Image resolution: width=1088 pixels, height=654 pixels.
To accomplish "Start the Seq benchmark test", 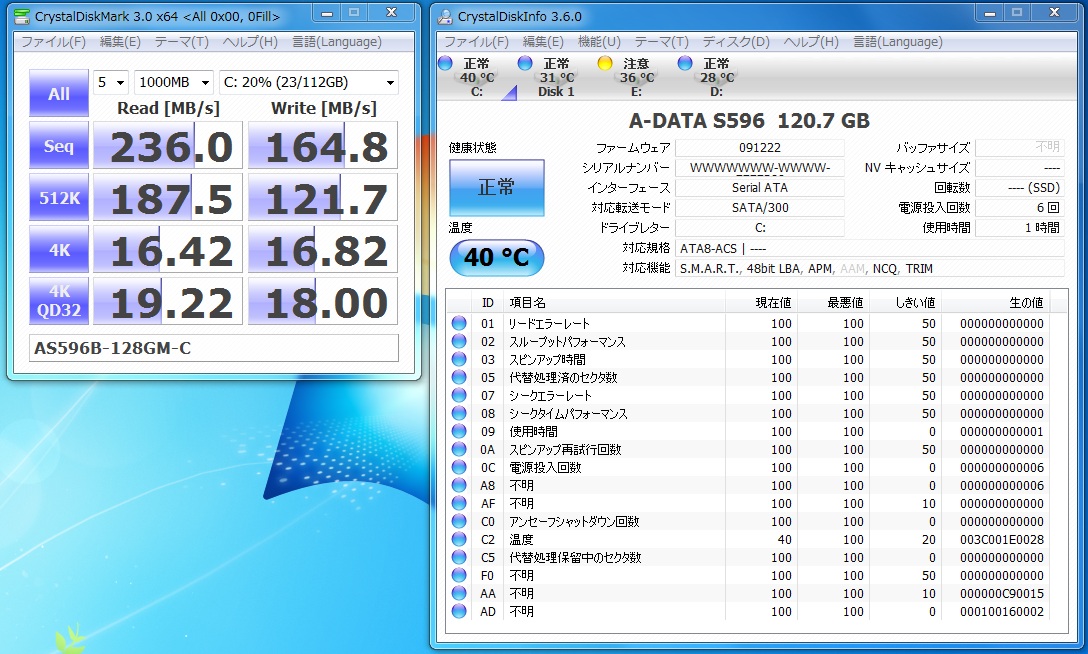I will pos(59,146).
